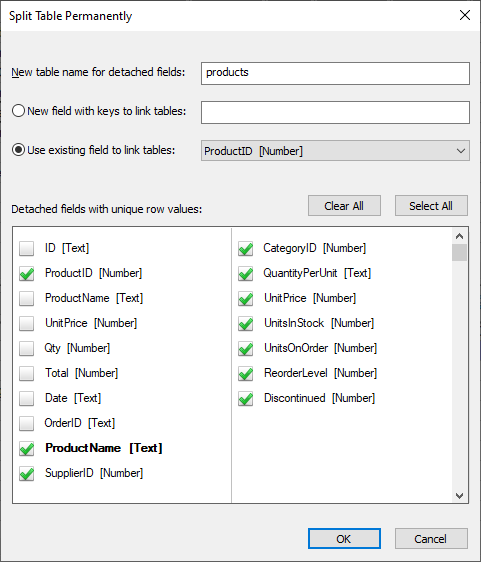Uncheck the SupplierID [Number] checkbox
The width and height of the screenshot is (481, 562).
[x=27, y=473]
